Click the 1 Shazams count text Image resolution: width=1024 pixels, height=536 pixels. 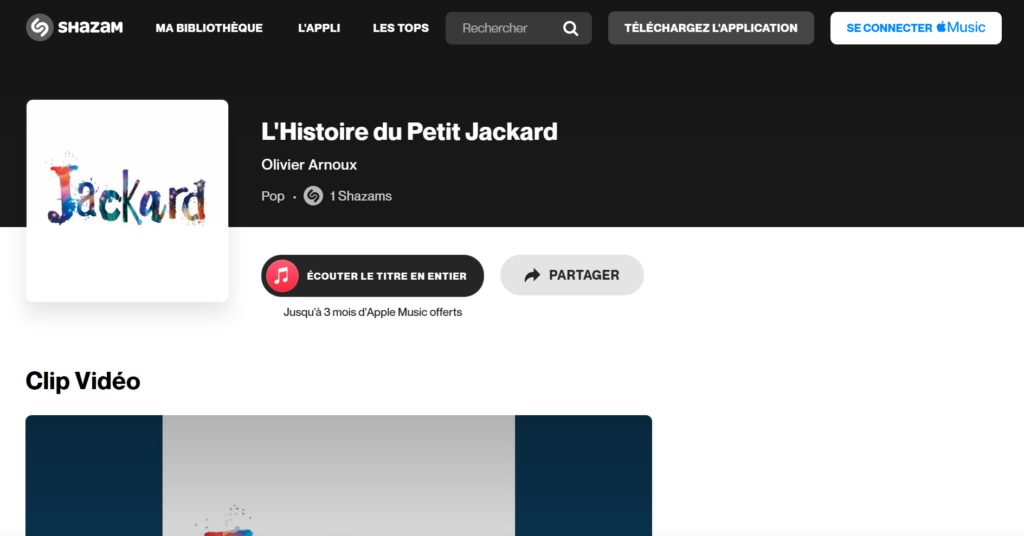(x=360, y=196)
